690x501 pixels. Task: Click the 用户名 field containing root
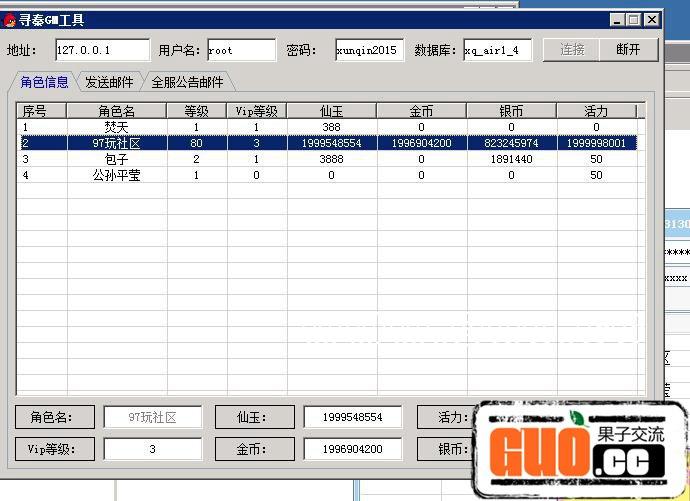(240, 50)
